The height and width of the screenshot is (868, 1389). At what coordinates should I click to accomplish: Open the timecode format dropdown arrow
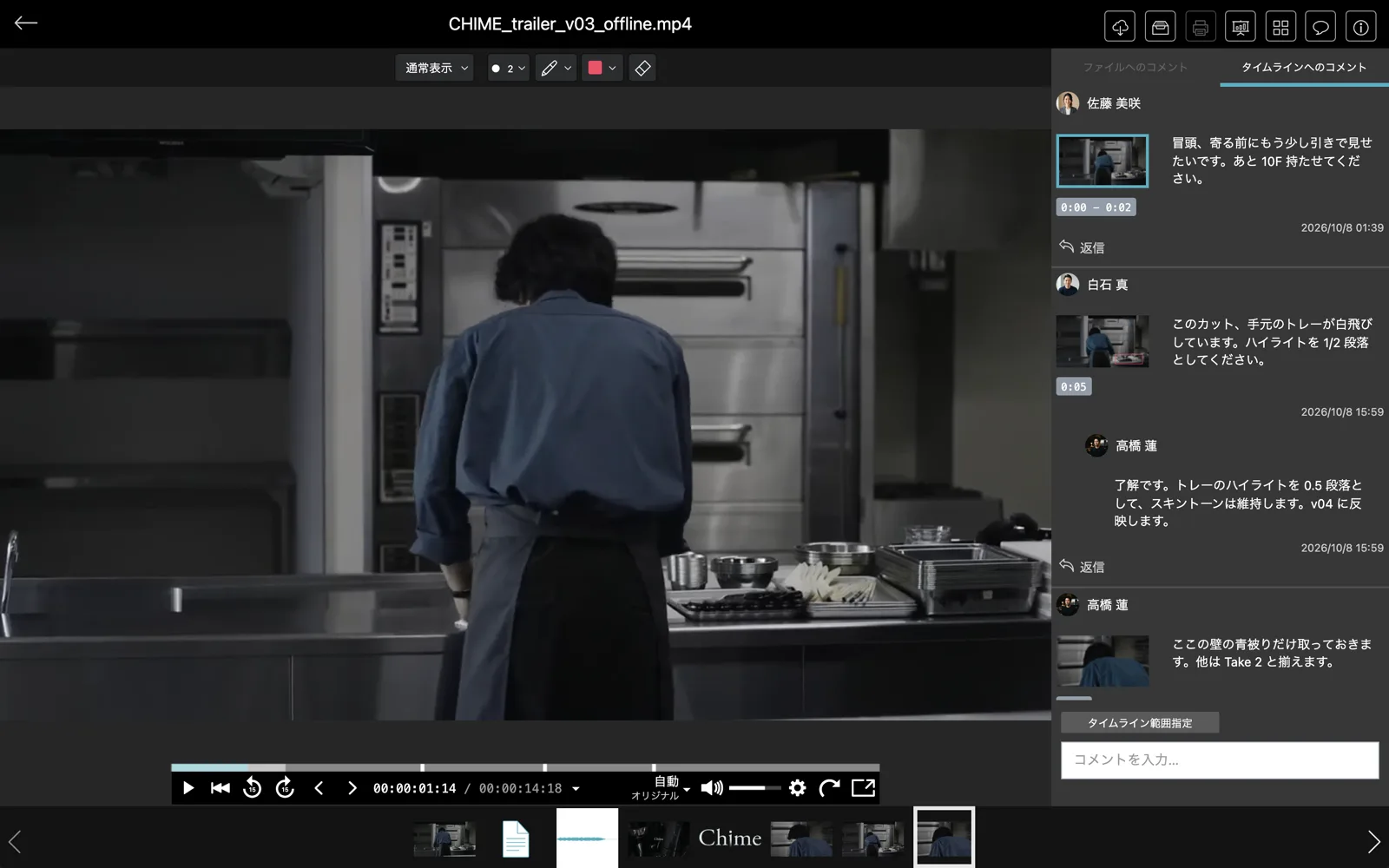click(x=576, y=789)
